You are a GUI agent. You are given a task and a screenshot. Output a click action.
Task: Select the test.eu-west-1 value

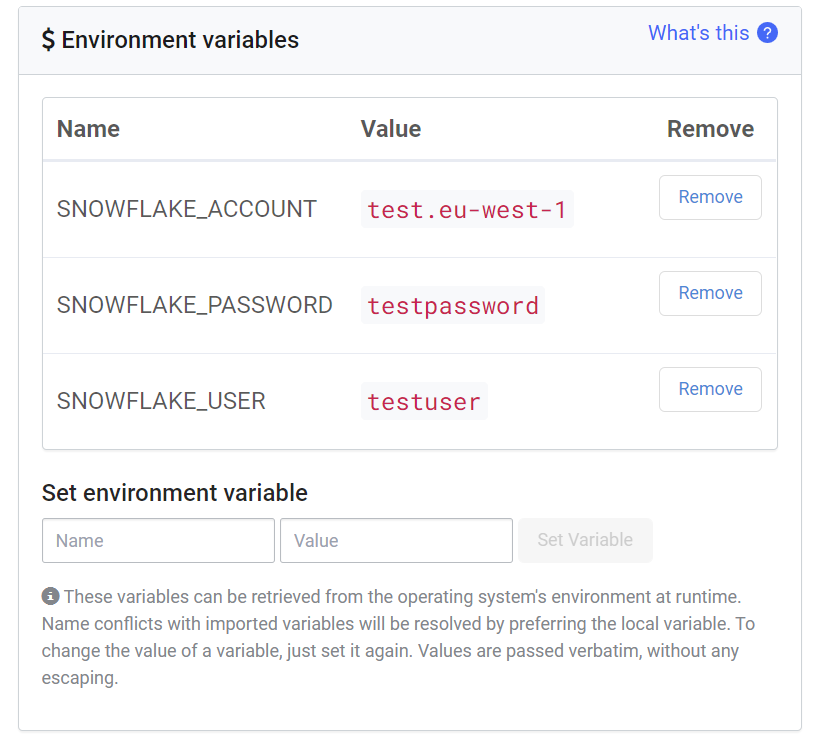pyautogui.click(x=467, y=210)
